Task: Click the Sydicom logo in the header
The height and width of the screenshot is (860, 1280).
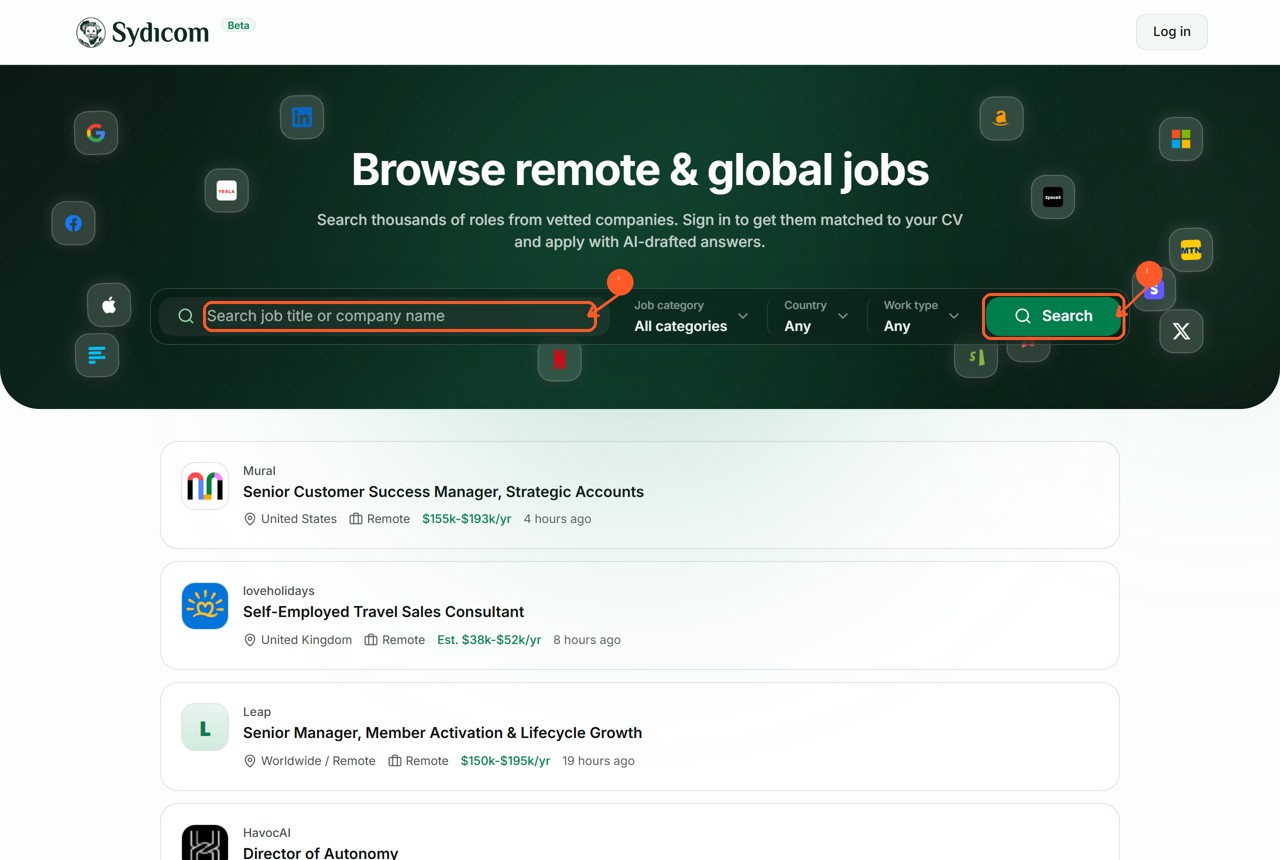Action: click(x=143, y=32)
